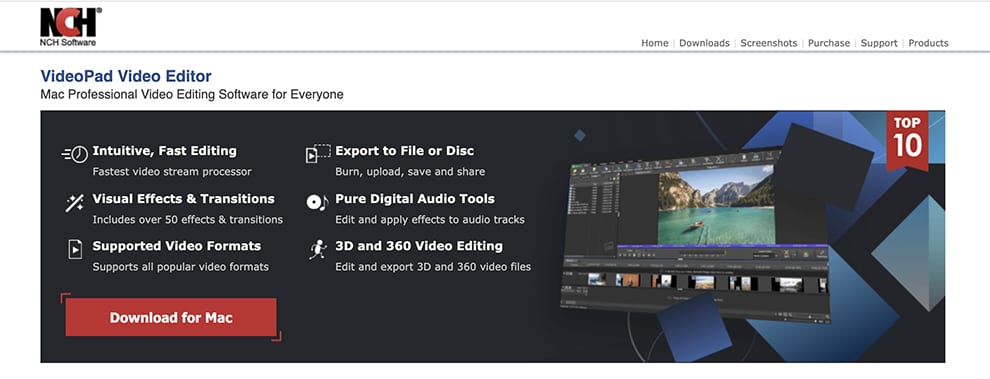The width and height of the screenshot is (990, 379).
Task: Click the Download for Mac button
Action: pos(171,317)
